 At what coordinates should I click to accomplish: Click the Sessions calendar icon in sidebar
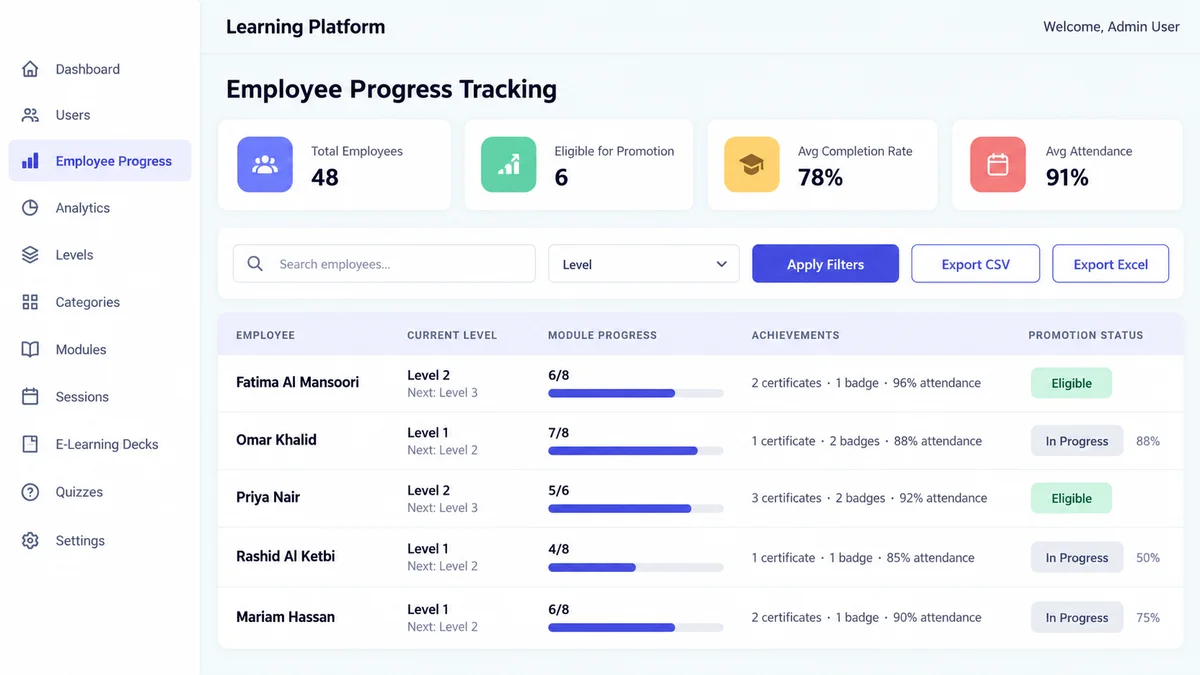pos(30,397)
